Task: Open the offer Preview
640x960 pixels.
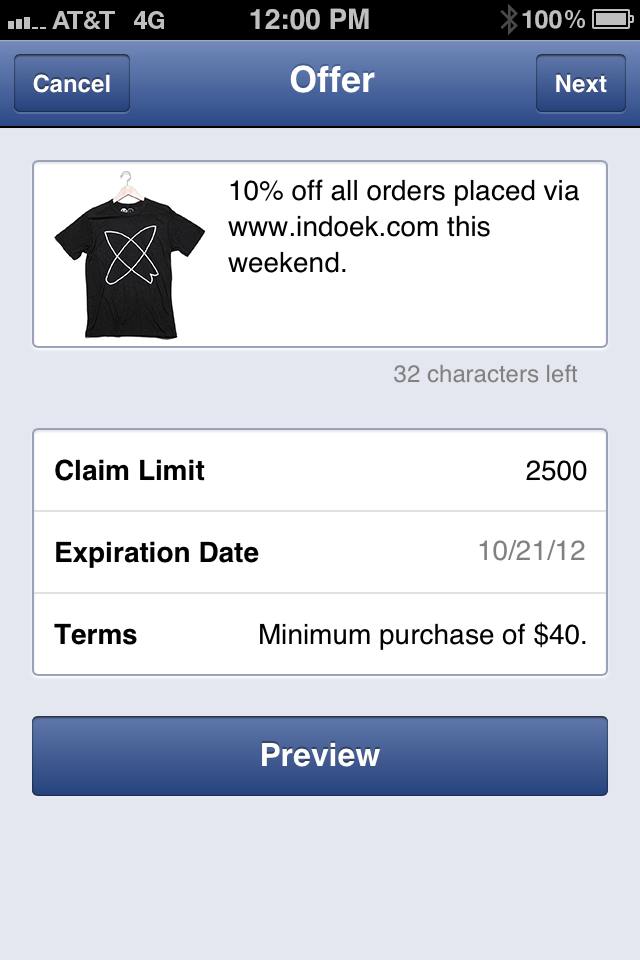Action: tap(320, 756)
